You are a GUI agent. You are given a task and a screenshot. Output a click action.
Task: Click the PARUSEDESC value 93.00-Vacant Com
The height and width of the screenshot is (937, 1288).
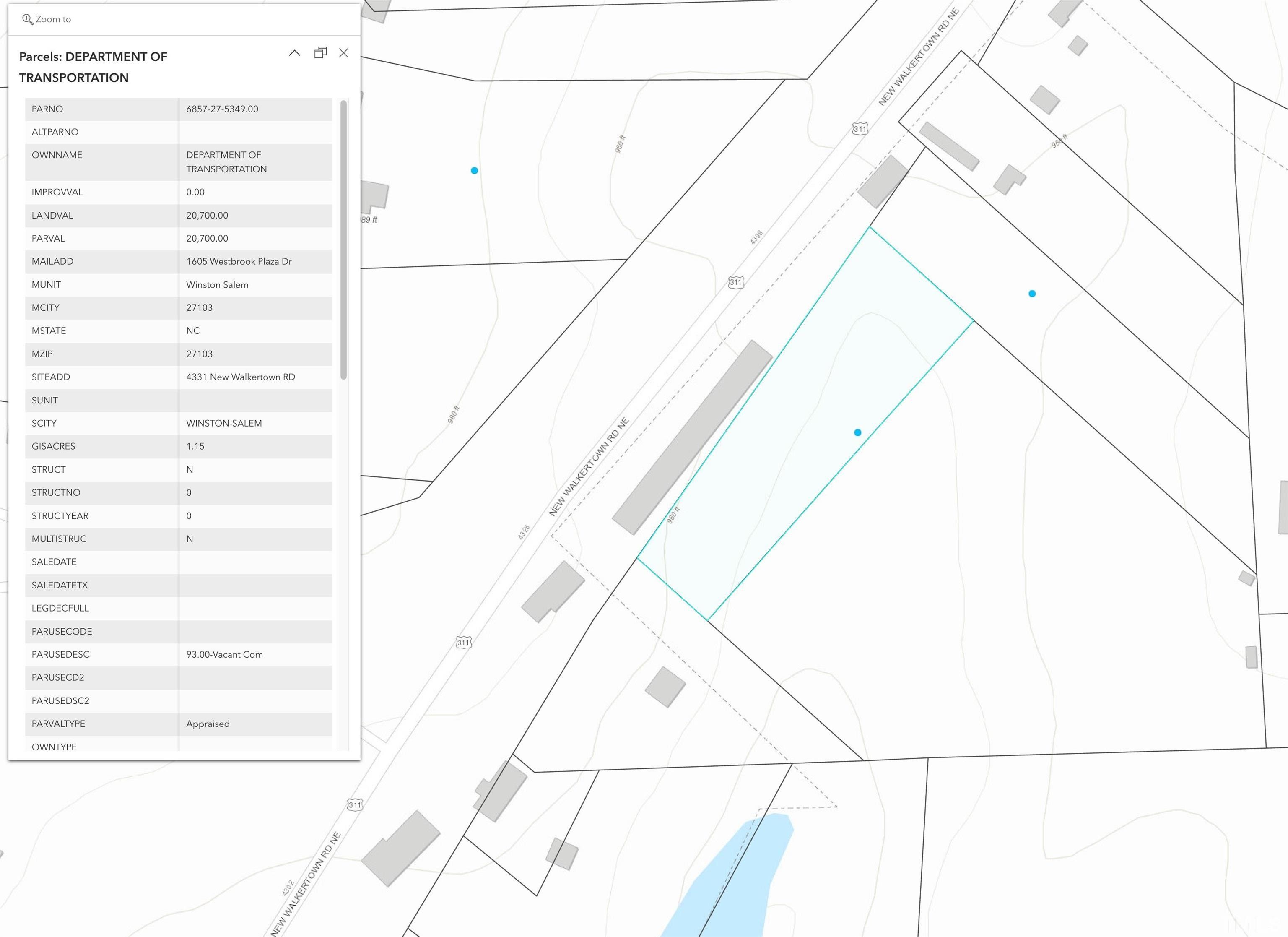(x=224, y=655)
